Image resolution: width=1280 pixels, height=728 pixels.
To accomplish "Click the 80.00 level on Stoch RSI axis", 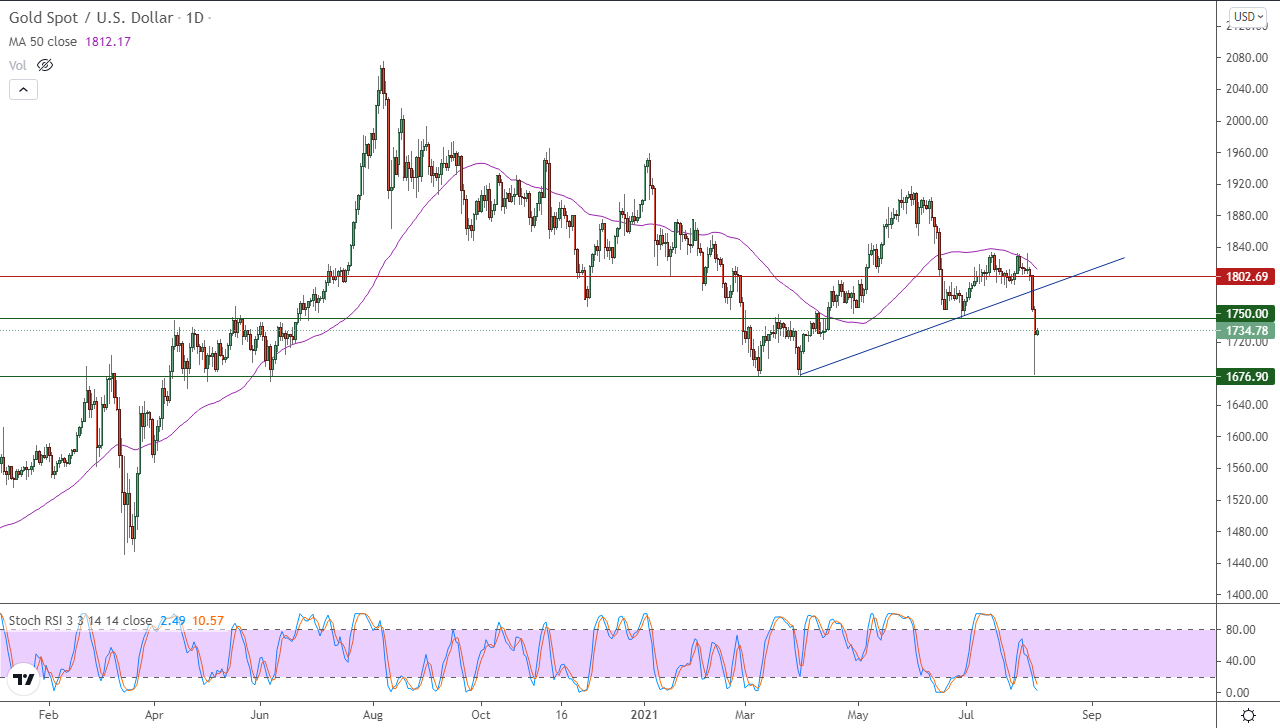I will tap(1240, 629).
